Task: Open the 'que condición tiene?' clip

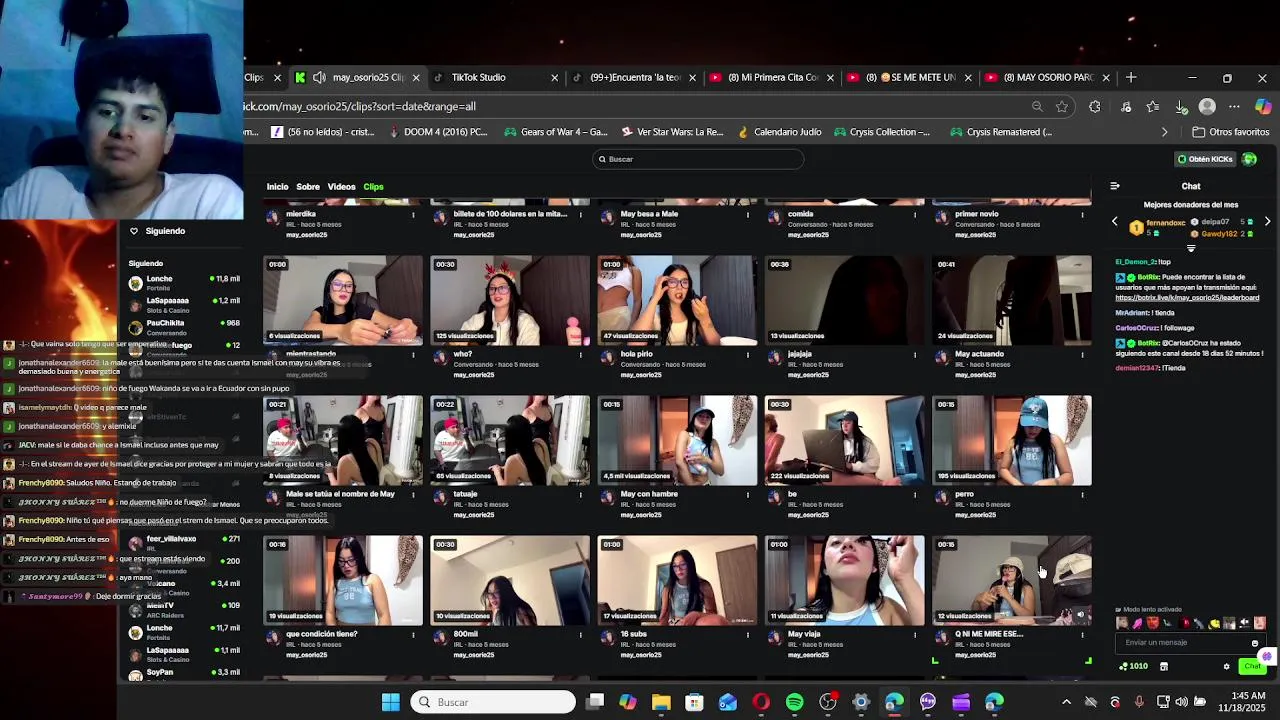Action: [x=343, y=580]
